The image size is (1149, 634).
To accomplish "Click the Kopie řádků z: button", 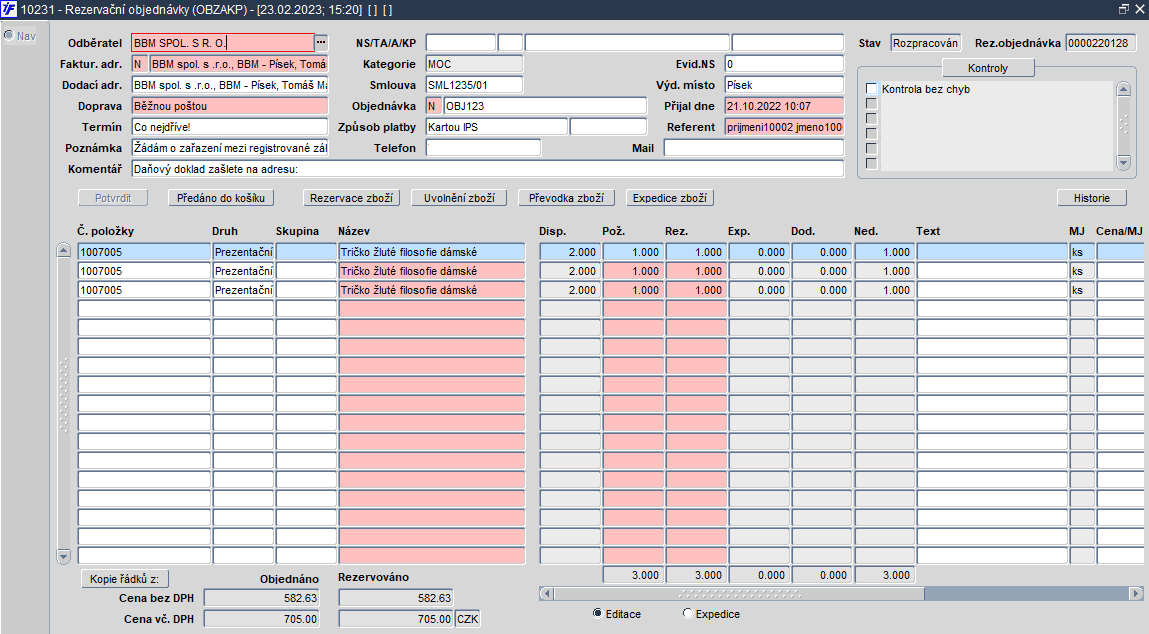I will click(125, 579).
